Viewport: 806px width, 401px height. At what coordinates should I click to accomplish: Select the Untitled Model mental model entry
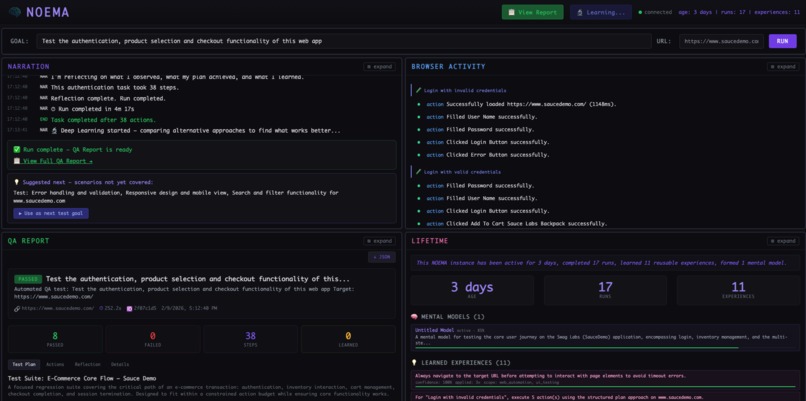click(x=605, y=338)
